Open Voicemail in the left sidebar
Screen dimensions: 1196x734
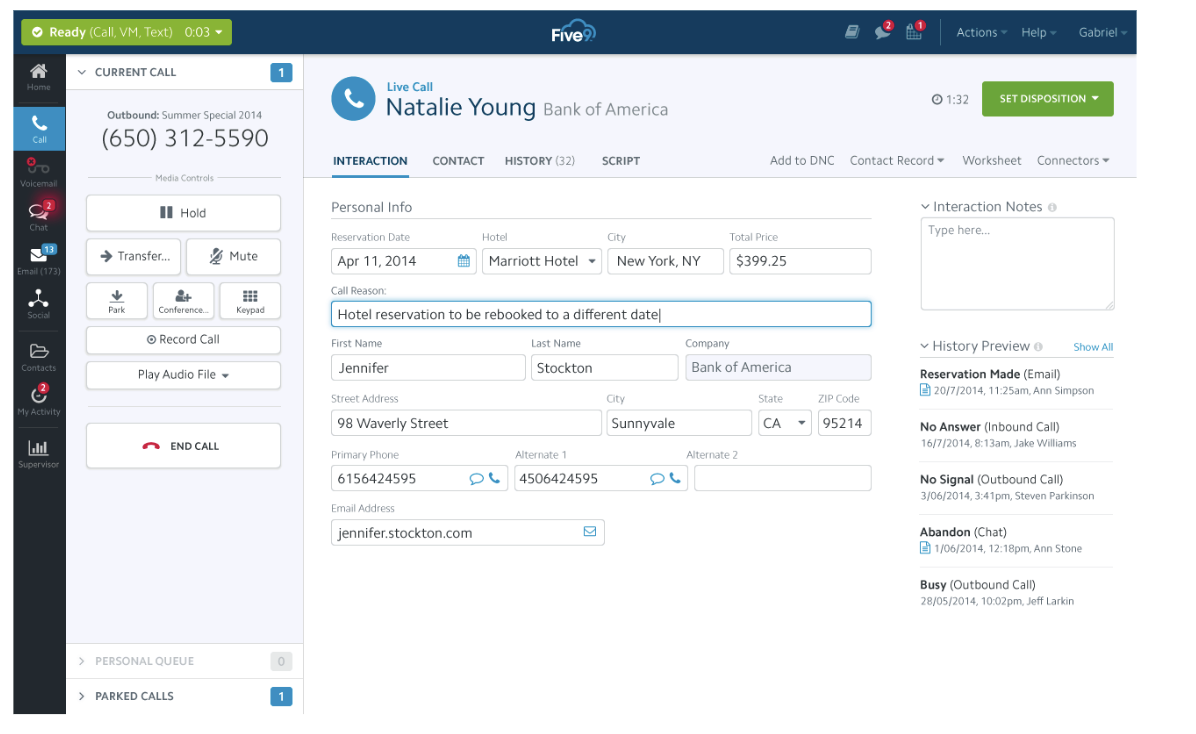point(39,172)
